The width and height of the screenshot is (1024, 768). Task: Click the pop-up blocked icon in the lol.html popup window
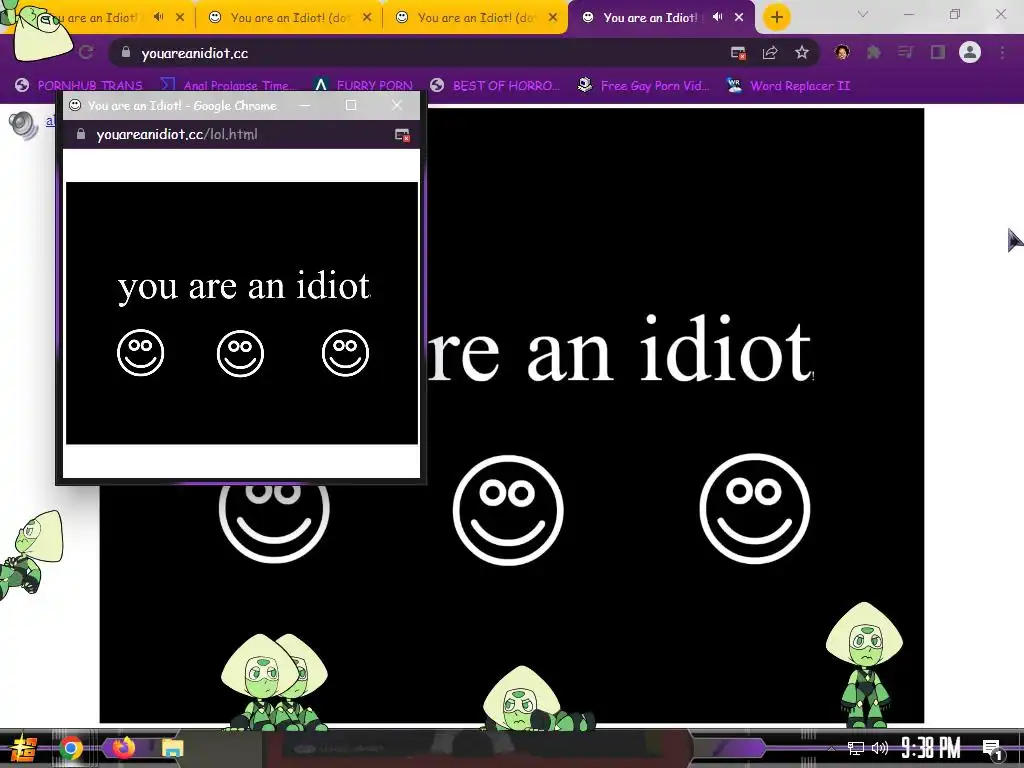pyautogui.click(x=402, y=135)
